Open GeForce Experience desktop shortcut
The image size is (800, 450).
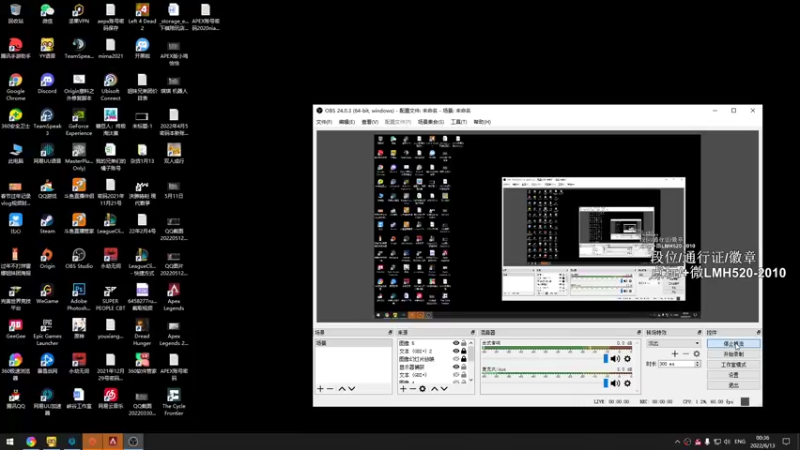[79, 122]
